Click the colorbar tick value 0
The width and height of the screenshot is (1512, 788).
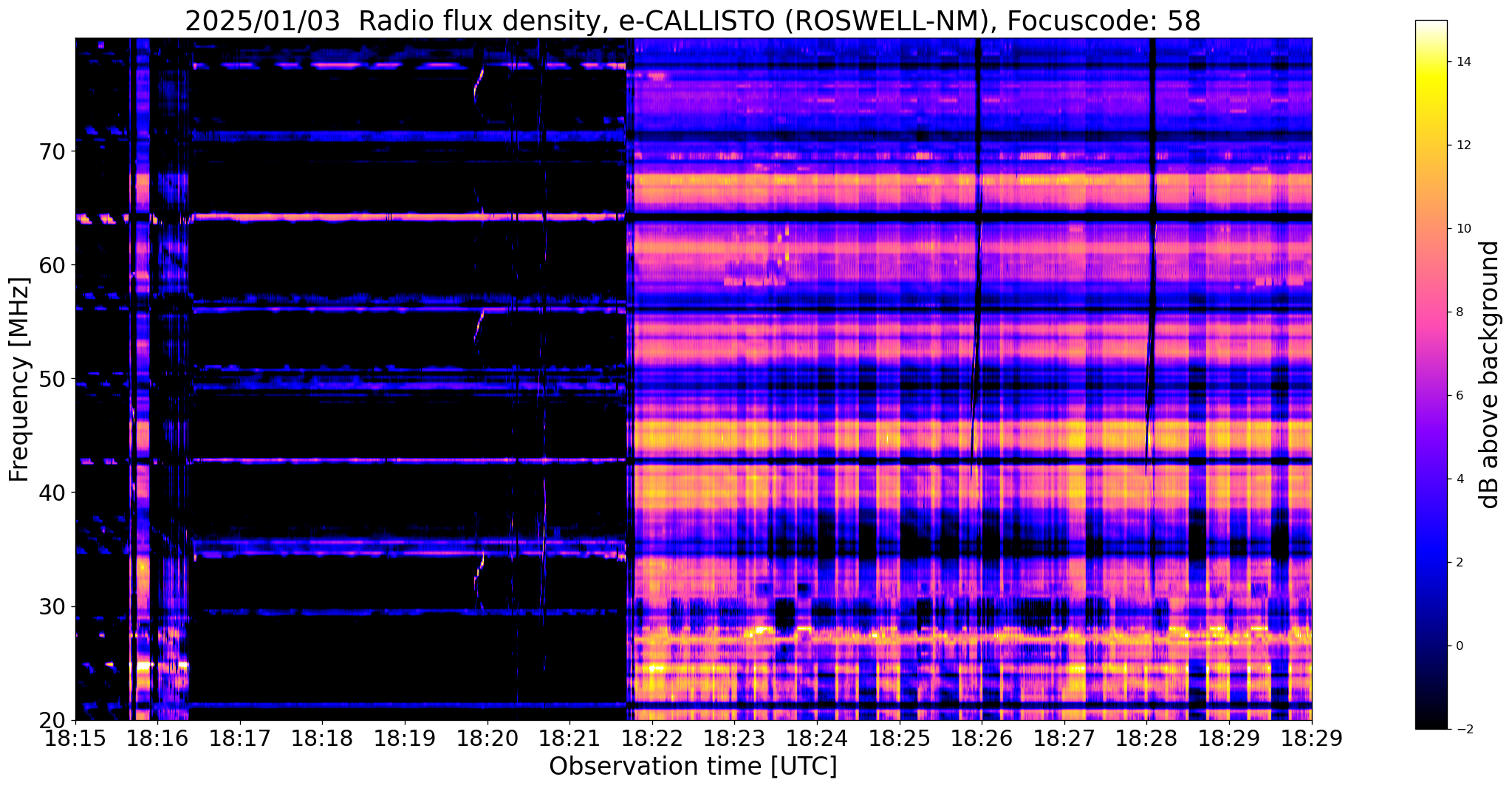pos(1460,645)
